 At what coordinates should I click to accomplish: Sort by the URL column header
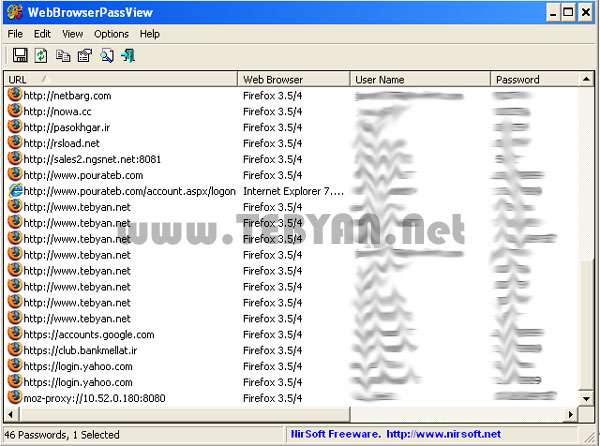tap(121, 79)
